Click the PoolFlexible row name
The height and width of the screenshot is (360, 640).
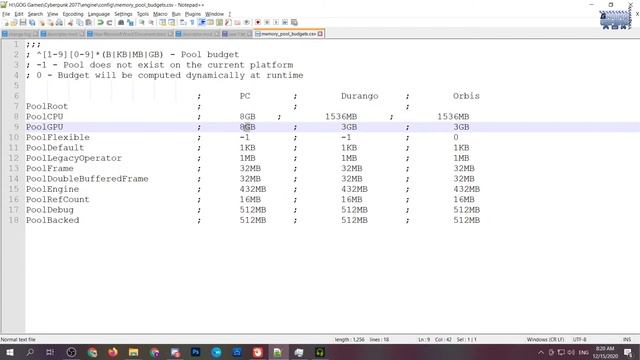point(58,138)
